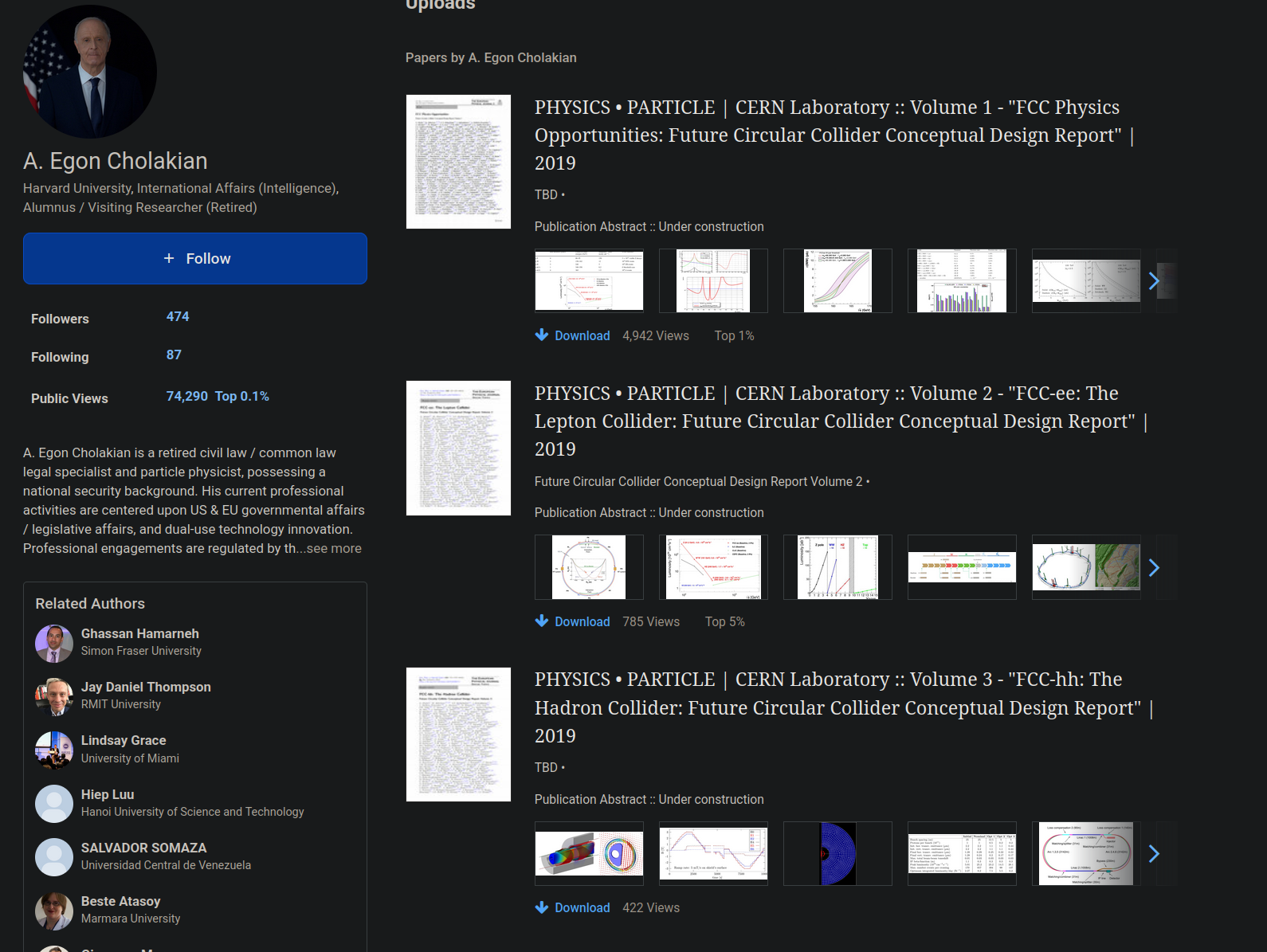Screen dimensions: 1267x952
Task: Click the Public Views value 74,290
Action: pos(186,396)
